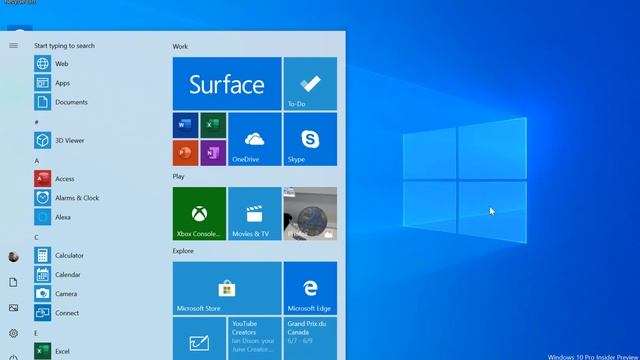Launch PowerPoint from the small tile
640x360 pixels.
point(185,153)
